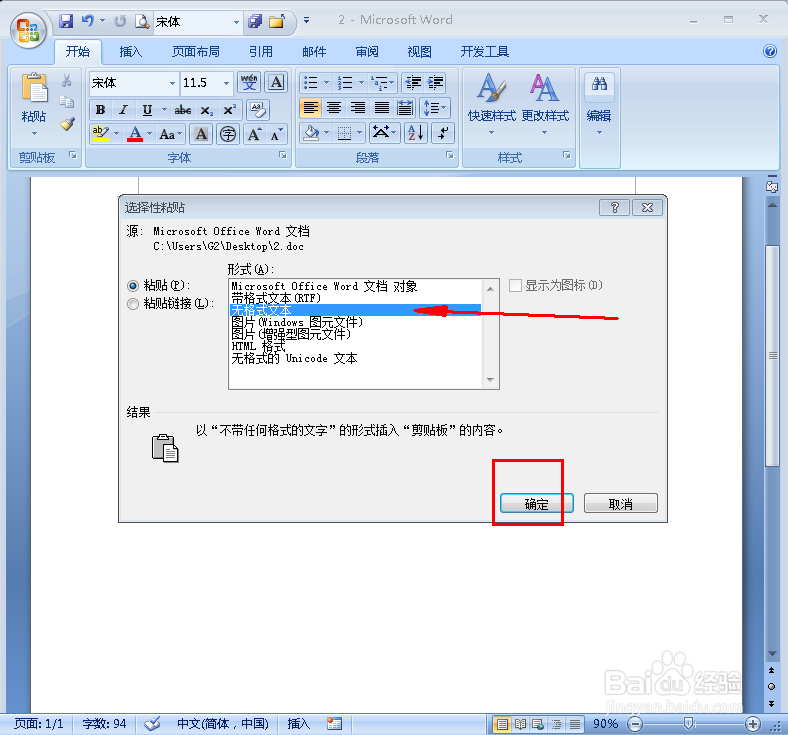The height and width of the screenshot is (735, 788).
Task: Open print preview from quick access toolbar
Action: (142, 21)
